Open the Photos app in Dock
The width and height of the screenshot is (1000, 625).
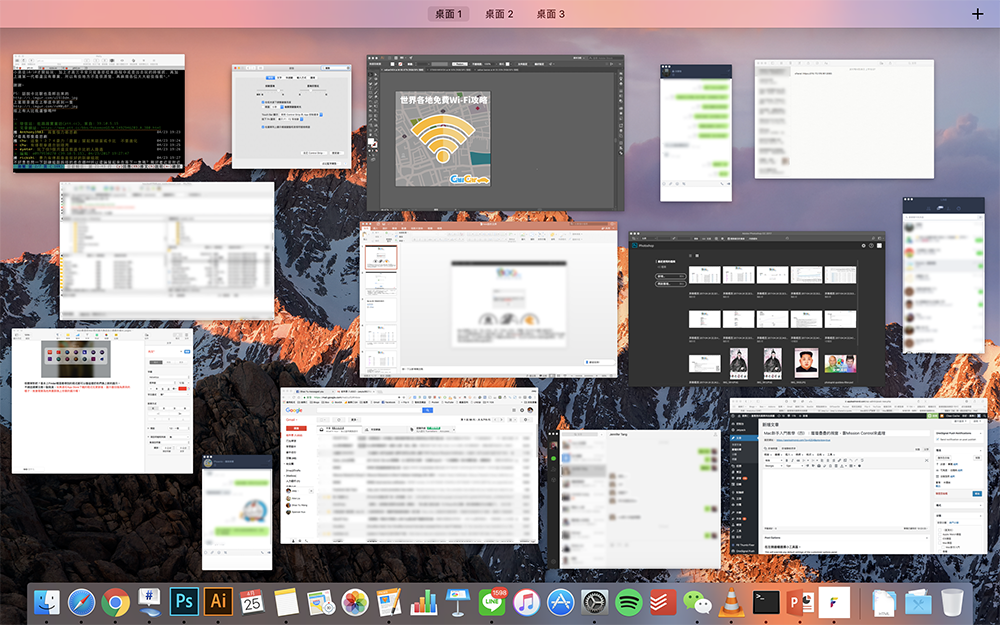tap(355, 602)
